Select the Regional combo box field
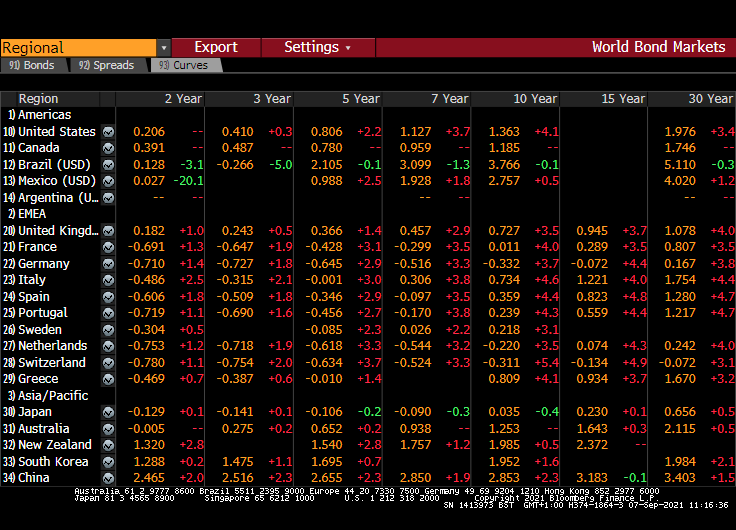The height and width of the screenshot is (530, 736). coord(78,48)
